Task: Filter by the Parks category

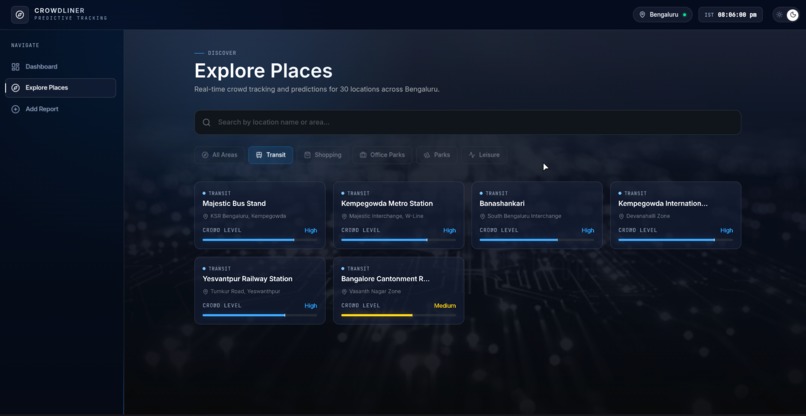Action: point(436,155)
